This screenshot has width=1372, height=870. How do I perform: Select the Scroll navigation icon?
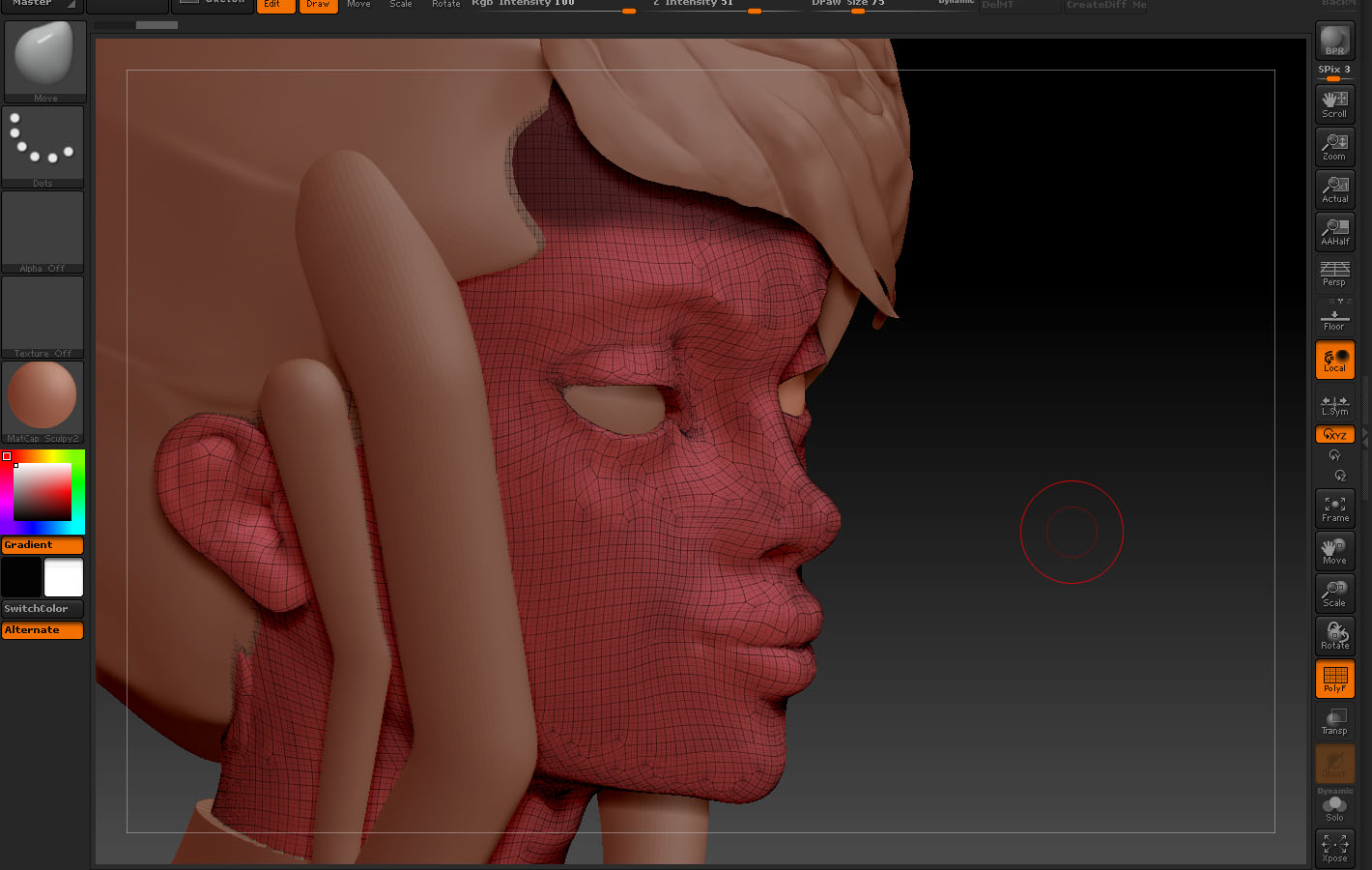[1334, 103]
